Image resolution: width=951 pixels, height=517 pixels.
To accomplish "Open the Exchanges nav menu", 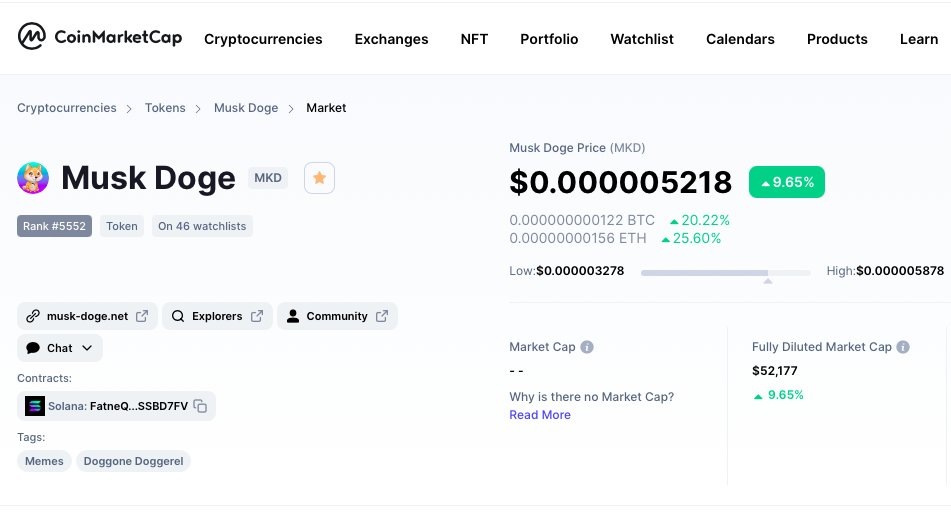I will click(x=391, y=39).
